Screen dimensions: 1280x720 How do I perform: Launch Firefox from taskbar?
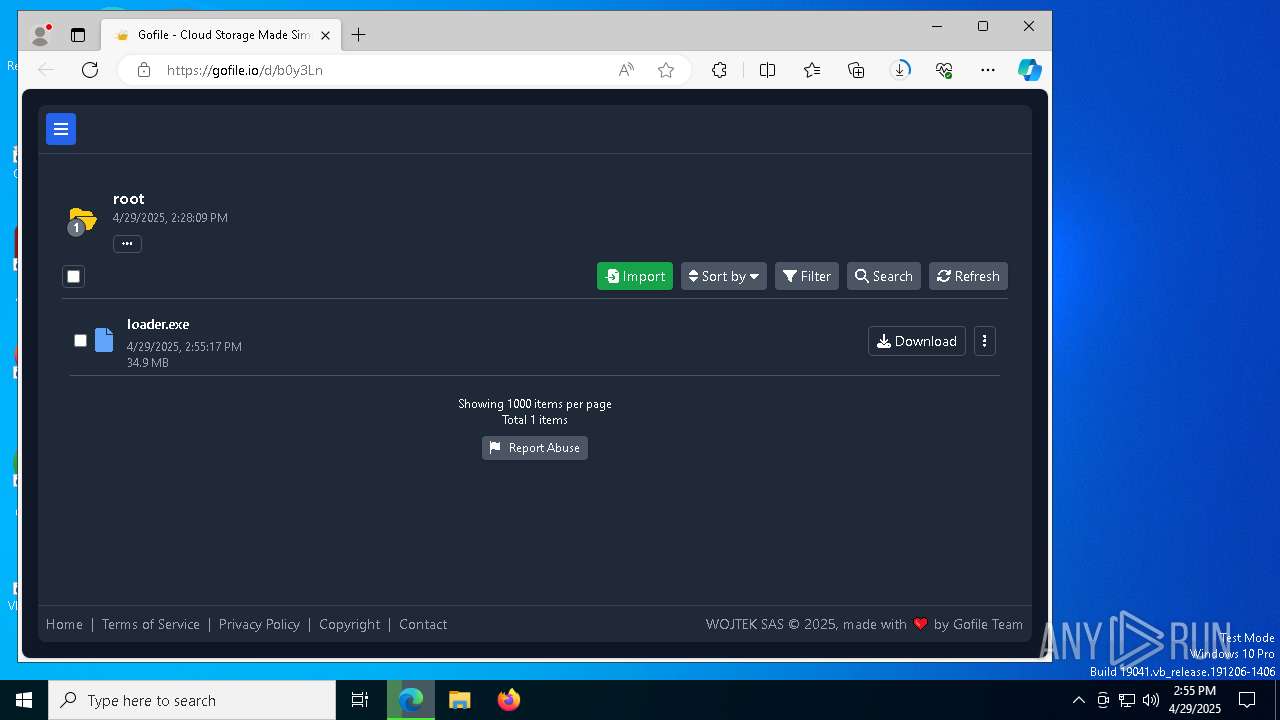point(508,700)
